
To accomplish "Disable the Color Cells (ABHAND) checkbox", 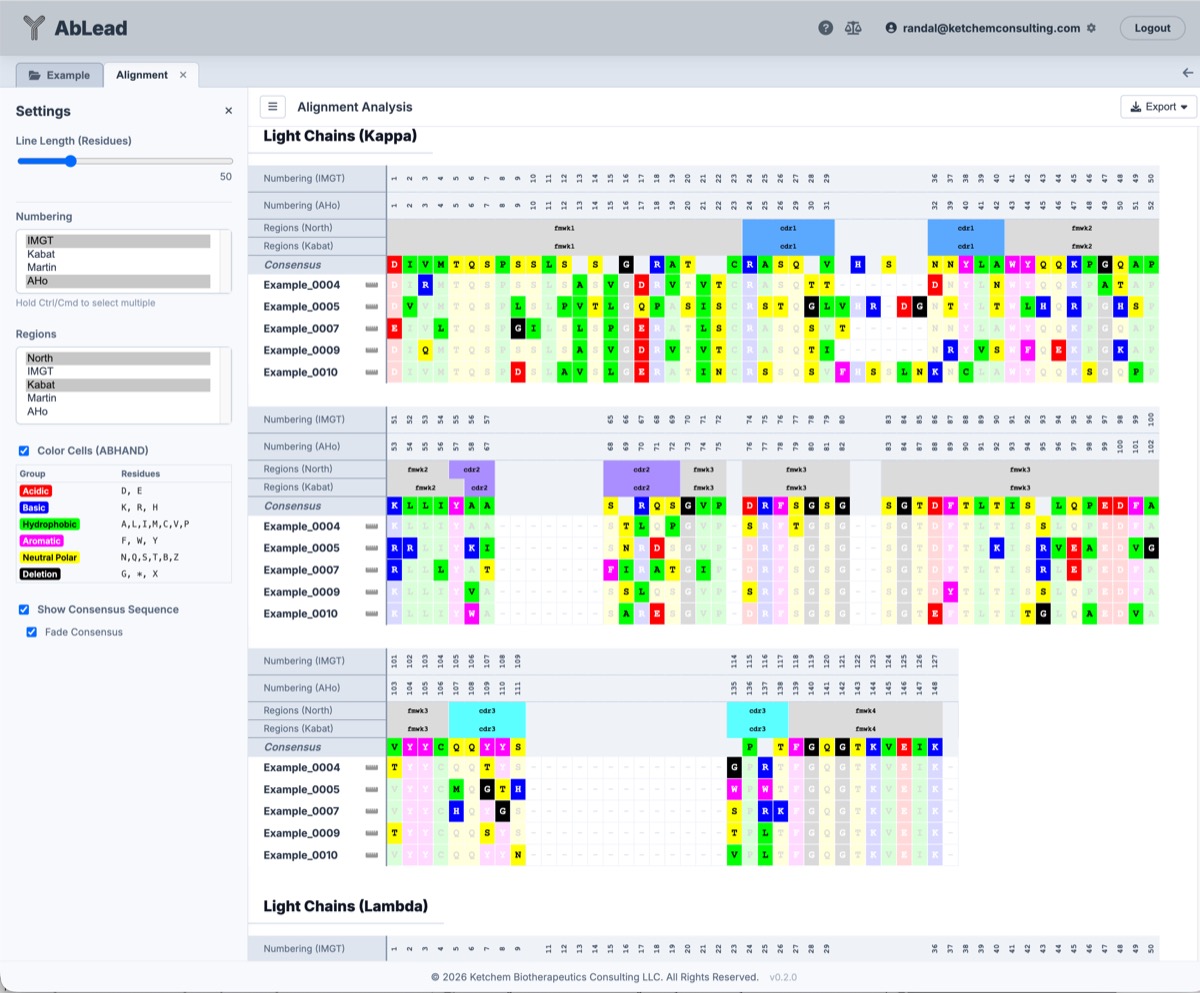I will [x=25, y=449].
